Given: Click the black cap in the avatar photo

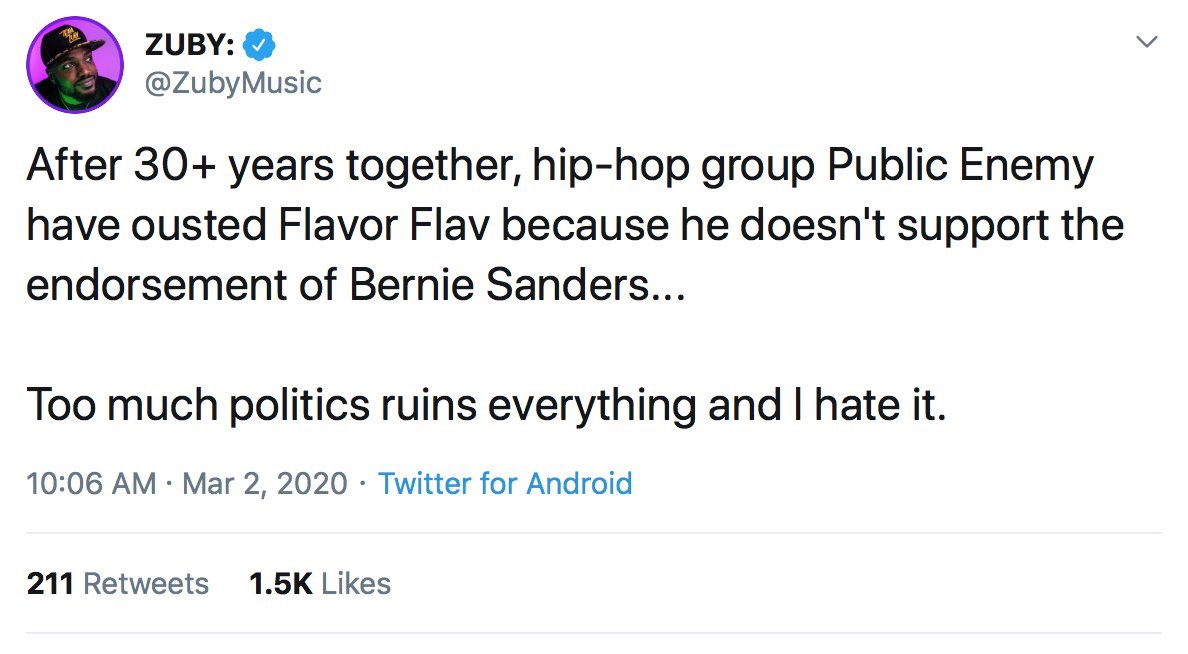Looking at the screenshot, I should pos(70,45).
